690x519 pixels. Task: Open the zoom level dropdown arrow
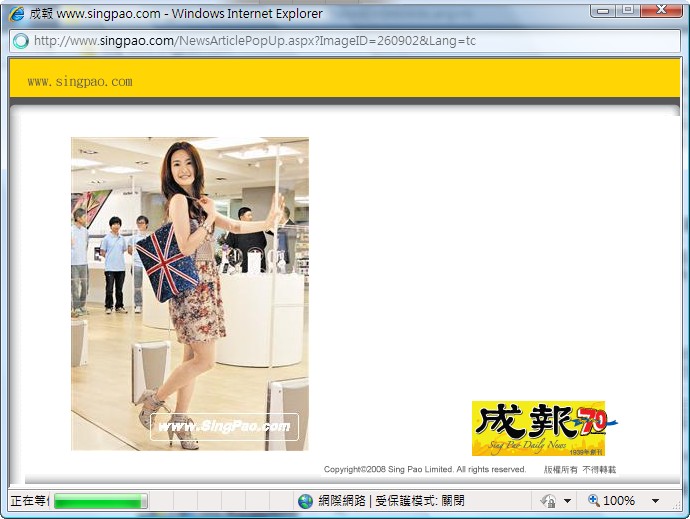[655, 500]
